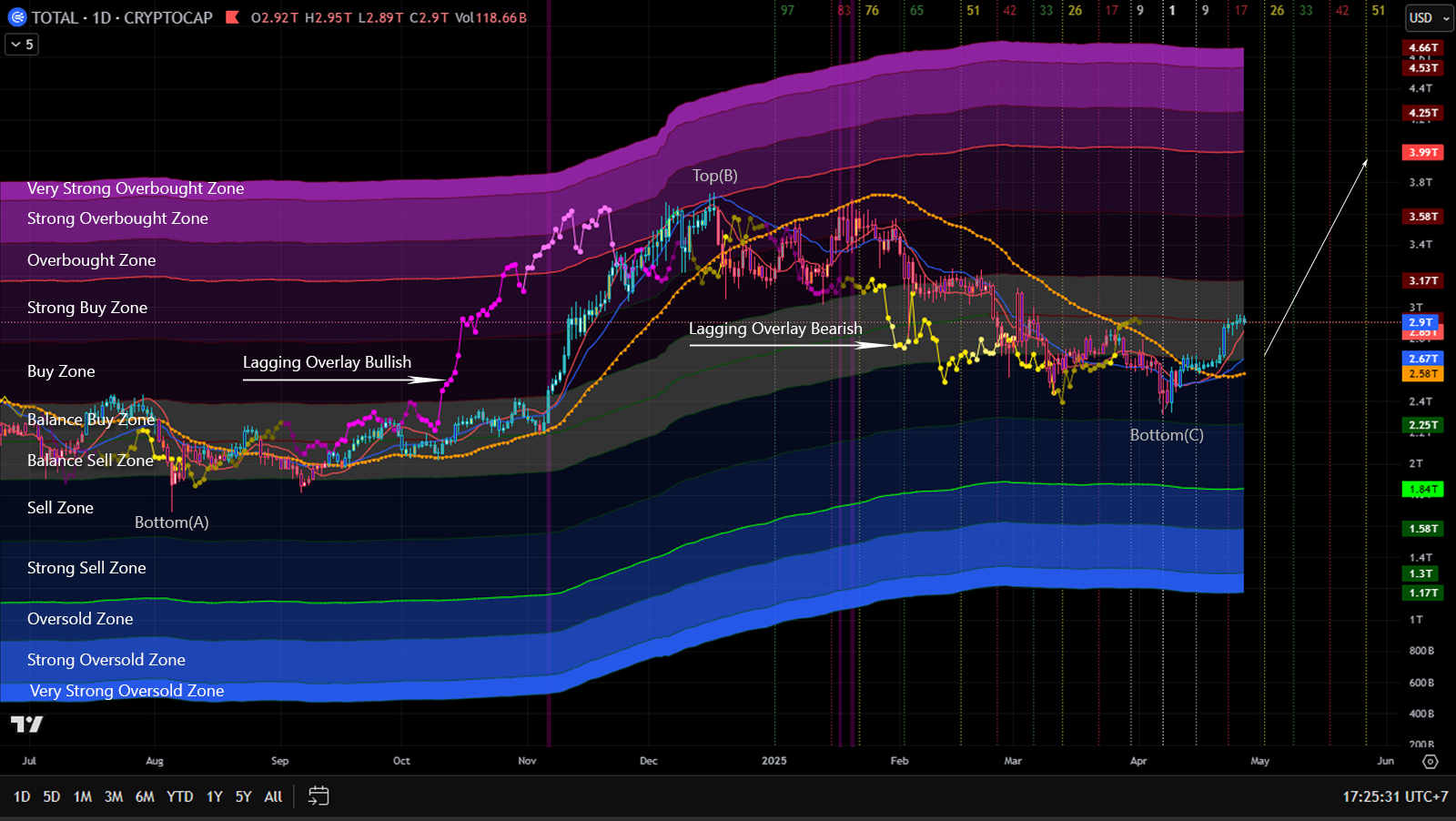Select the 1D time range
The height and width of the screenshot is (821, 1456).
click(x=22, y=796)
